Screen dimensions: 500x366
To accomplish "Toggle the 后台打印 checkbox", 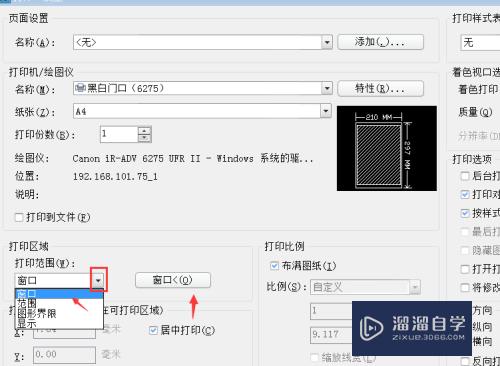I will click(x=465, y=176).
